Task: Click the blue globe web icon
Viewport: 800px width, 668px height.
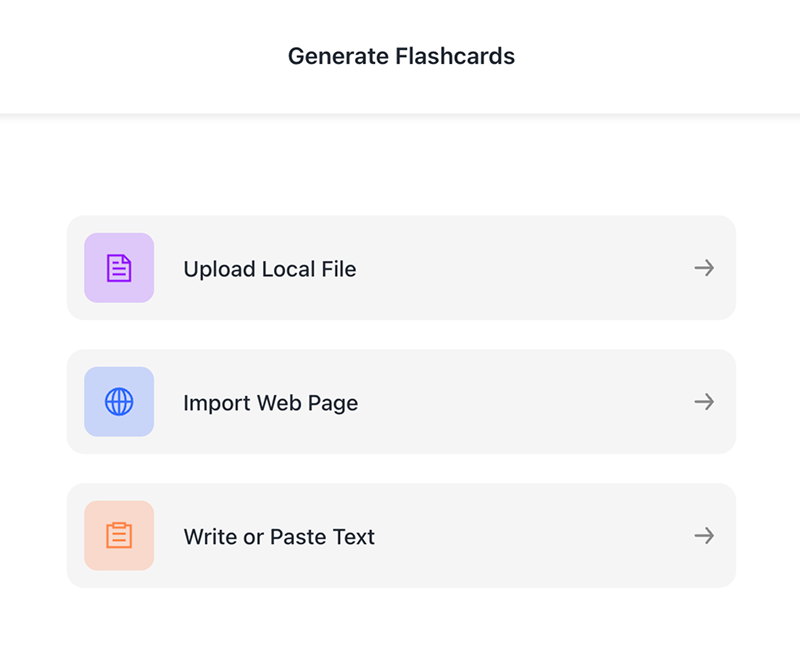Action: (x=119, y=402)
